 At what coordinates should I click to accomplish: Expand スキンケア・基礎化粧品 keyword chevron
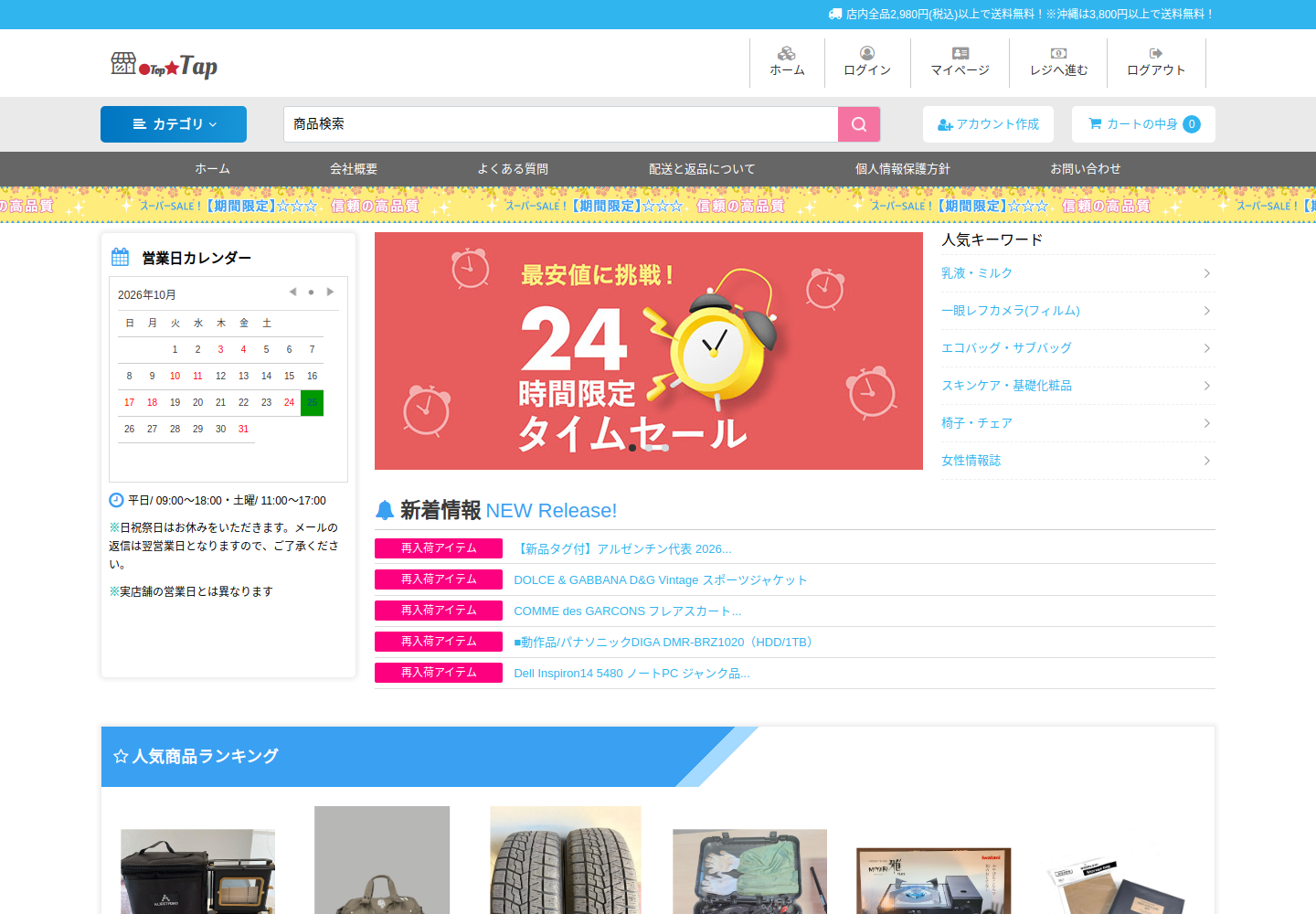pyautogui.click(x=1207, y=386)
